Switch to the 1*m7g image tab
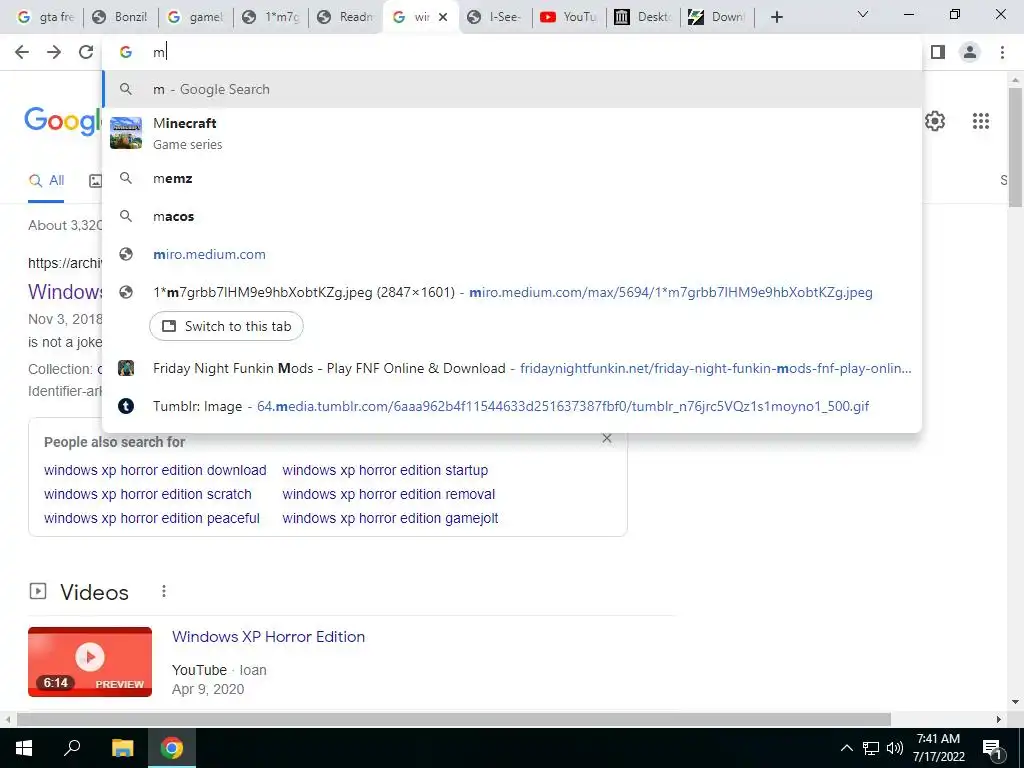The width and height of the screenshot is (1024, 768). click(x=270, y=17)
